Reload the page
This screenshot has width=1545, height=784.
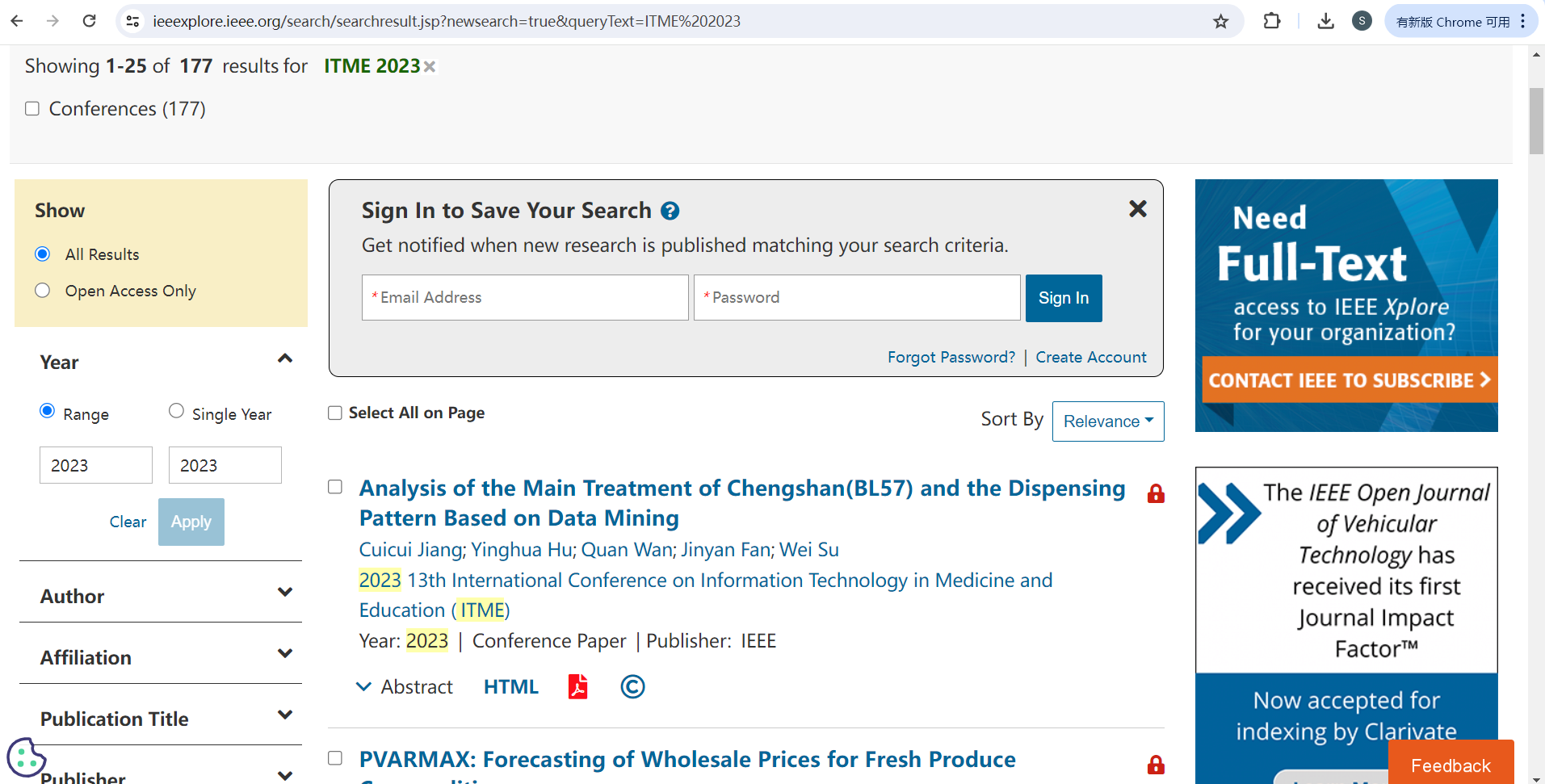pos(90,21)
